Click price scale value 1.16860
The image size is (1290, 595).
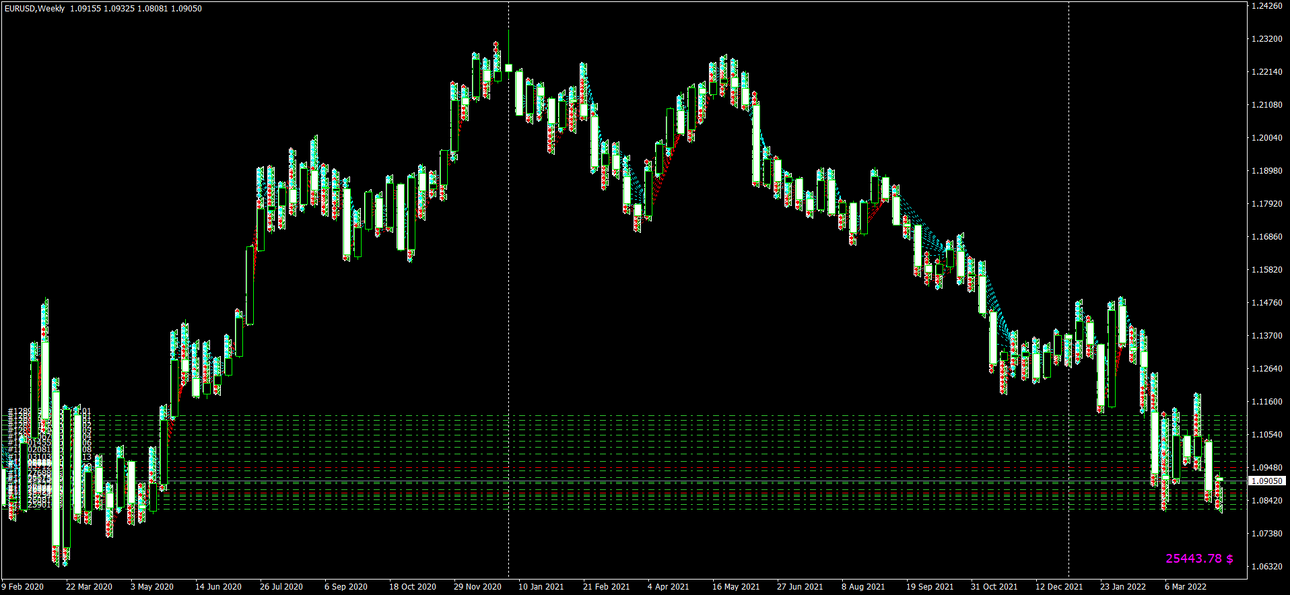click(1265, 237)
